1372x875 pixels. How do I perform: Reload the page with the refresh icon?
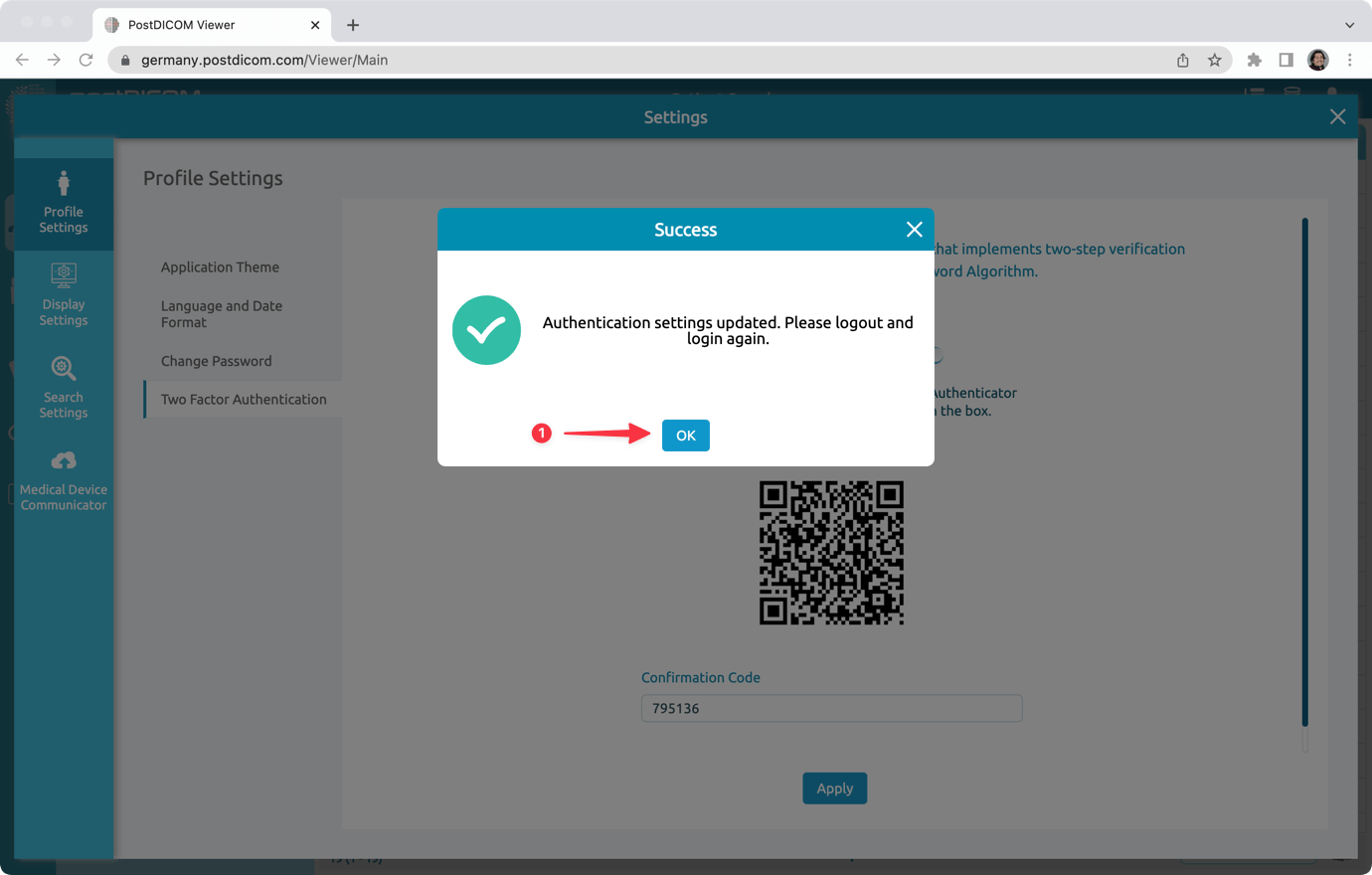[86, 60]
